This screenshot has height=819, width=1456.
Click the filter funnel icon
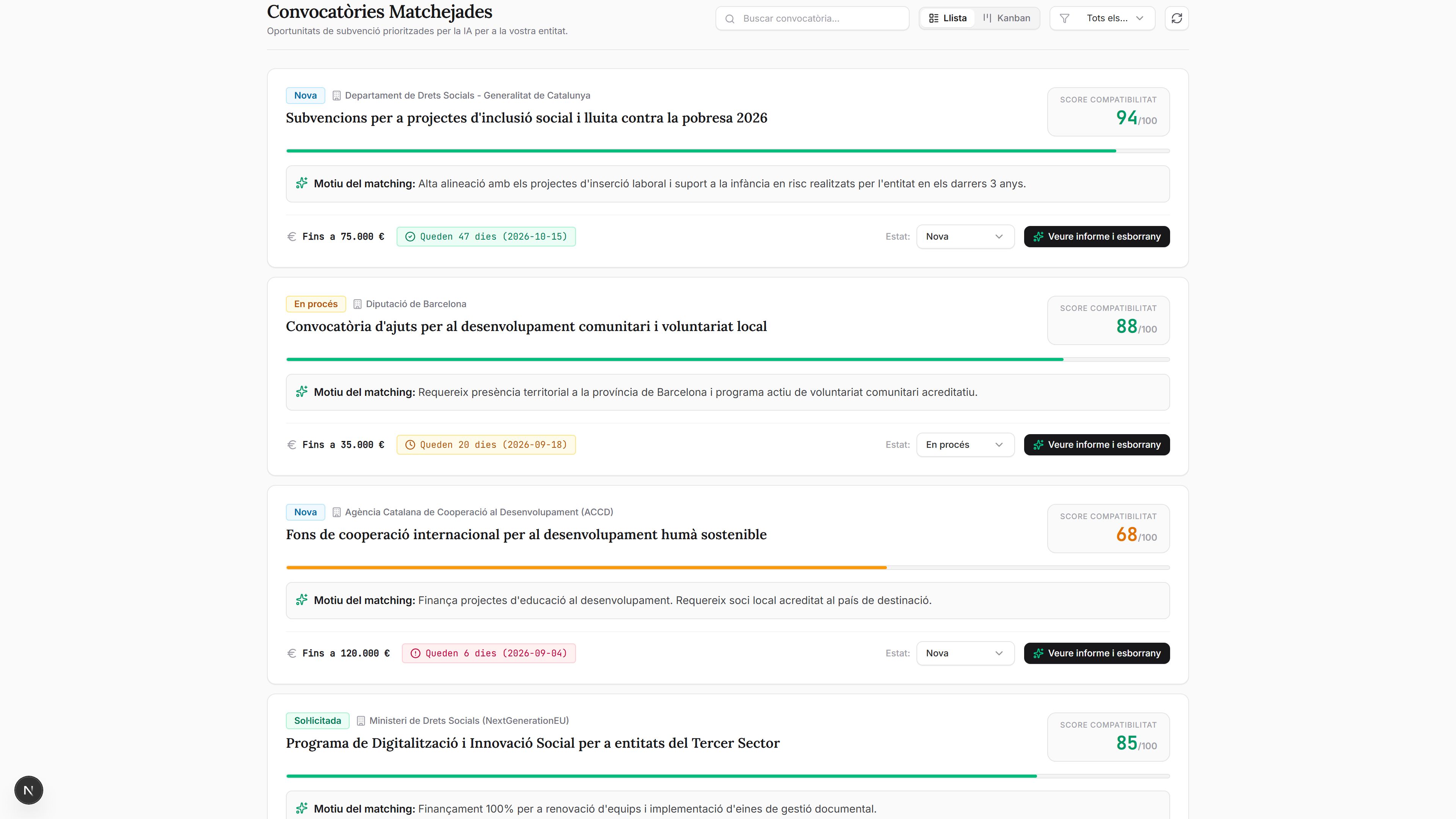(x=1064, y=18)
